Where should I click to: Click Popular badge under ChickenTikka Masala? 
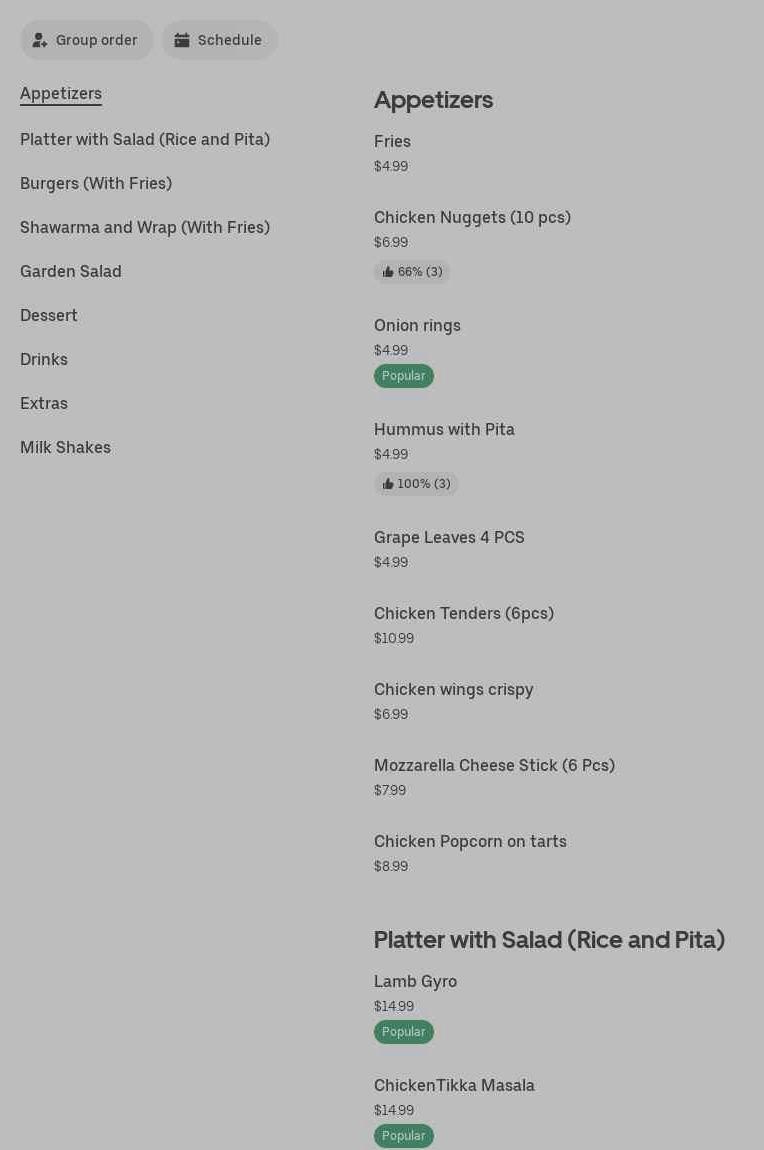point(404,1136)
